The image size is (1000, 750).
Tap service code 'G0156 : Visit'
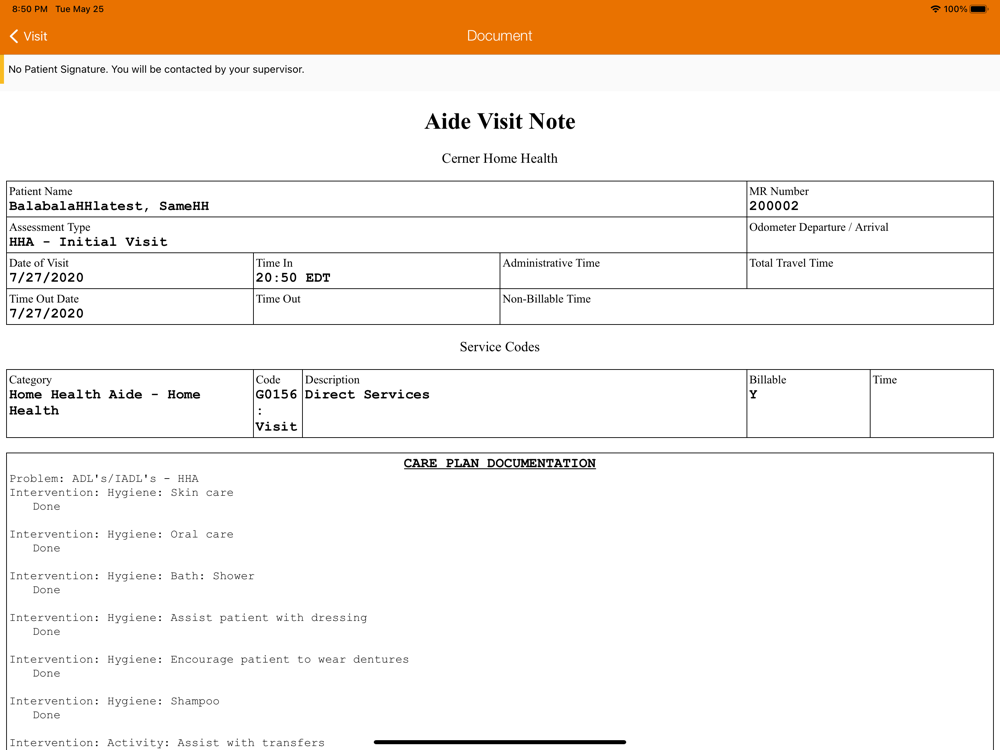pyautogui.click(x=276, y=410)
